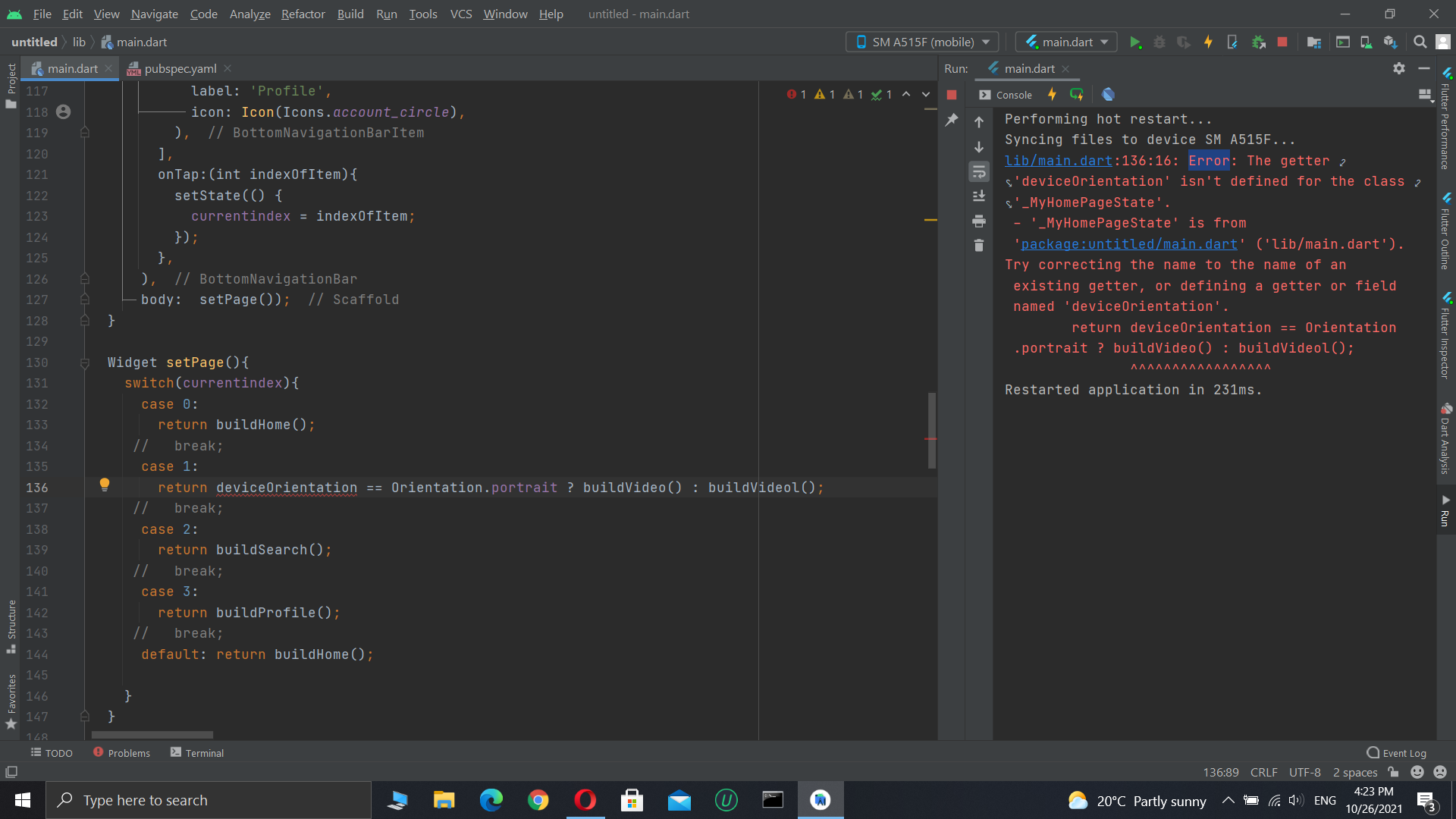Open Run panel settings gear
Viewport: 1456px width, 819px height.
point(1399,68)
